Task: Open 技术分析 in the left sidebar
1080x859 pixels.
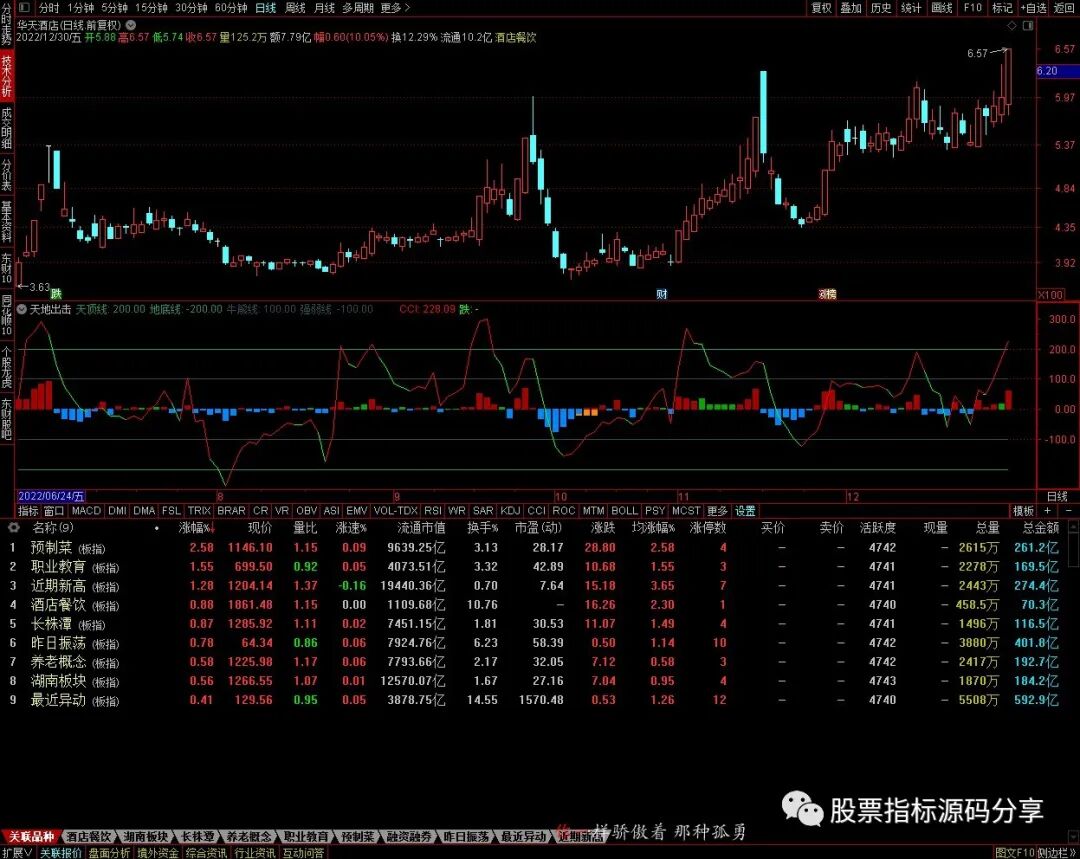Action: 6,76
